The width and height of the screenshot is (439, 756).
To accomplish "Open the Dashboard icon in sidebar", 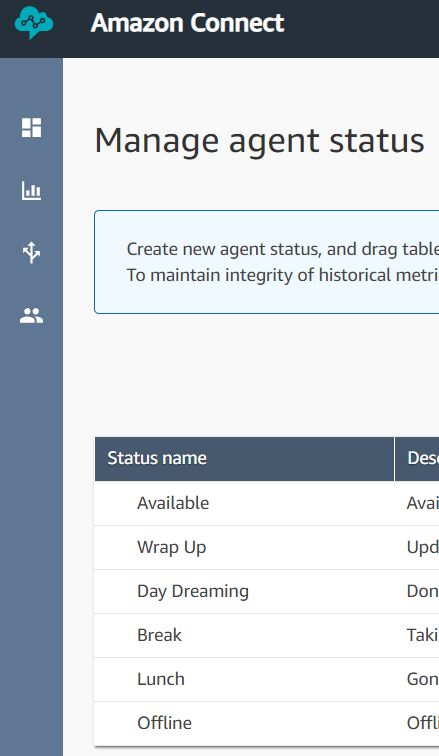I will (31, 128).
